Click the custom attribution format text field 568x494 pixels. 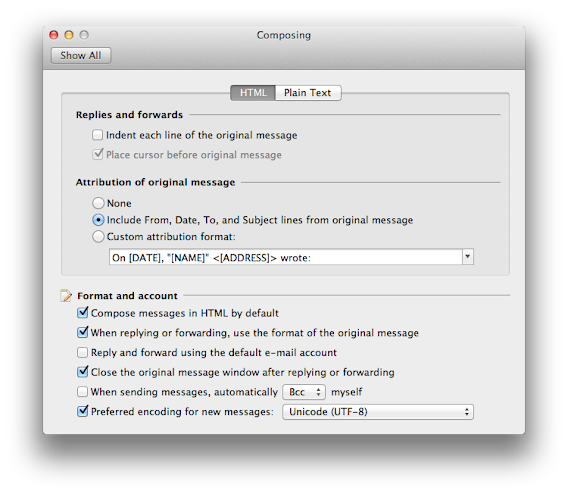pyautogui.click(x=285, y=257)
